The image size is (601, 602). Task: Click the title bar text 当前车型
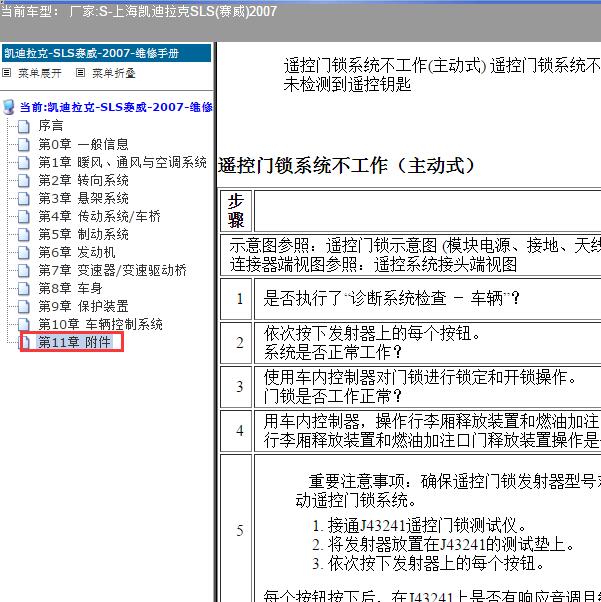[x=30, y=11]
